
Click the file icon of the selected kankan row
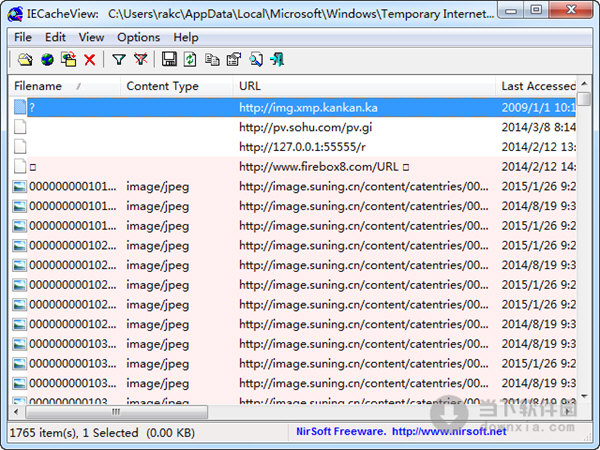(20, 107)
